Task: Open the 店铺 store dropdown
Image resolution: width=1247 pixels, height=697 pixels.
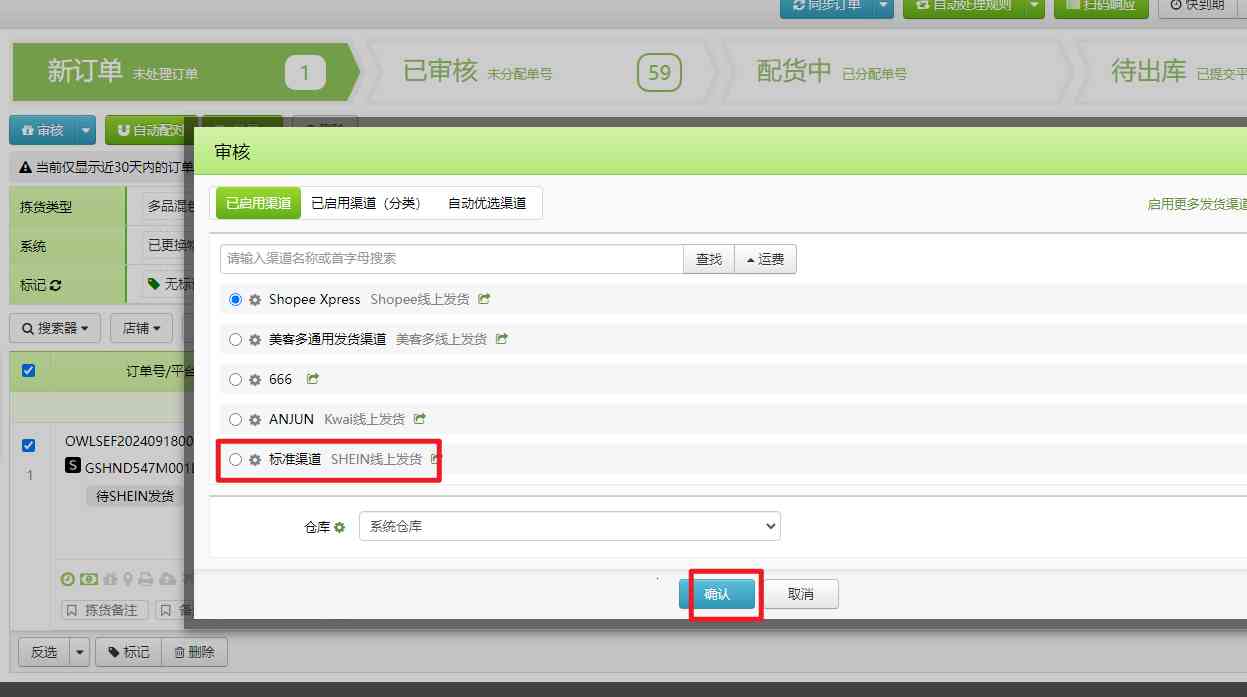Action: pyautogui.click(x=141, y=327)
